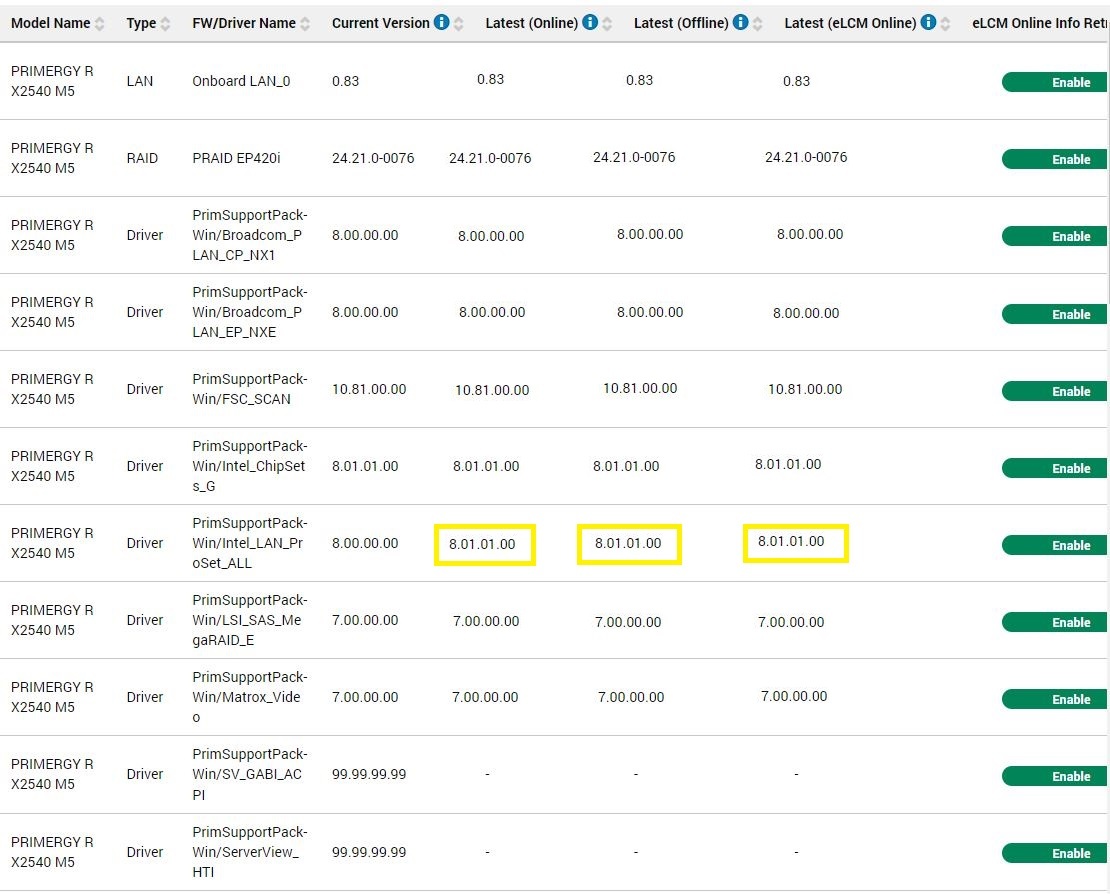Select PRAID EP420i Latest (Offline) version cell
This screenshot has height=894, width=1110.
(x=634, y=157)
